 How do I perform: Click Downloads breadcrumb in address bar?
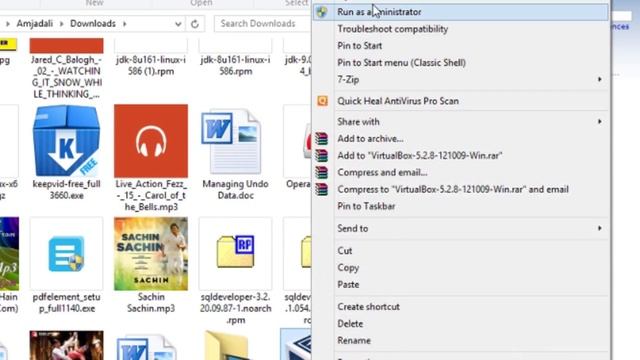pyautogui.click(x=93, y=24)
